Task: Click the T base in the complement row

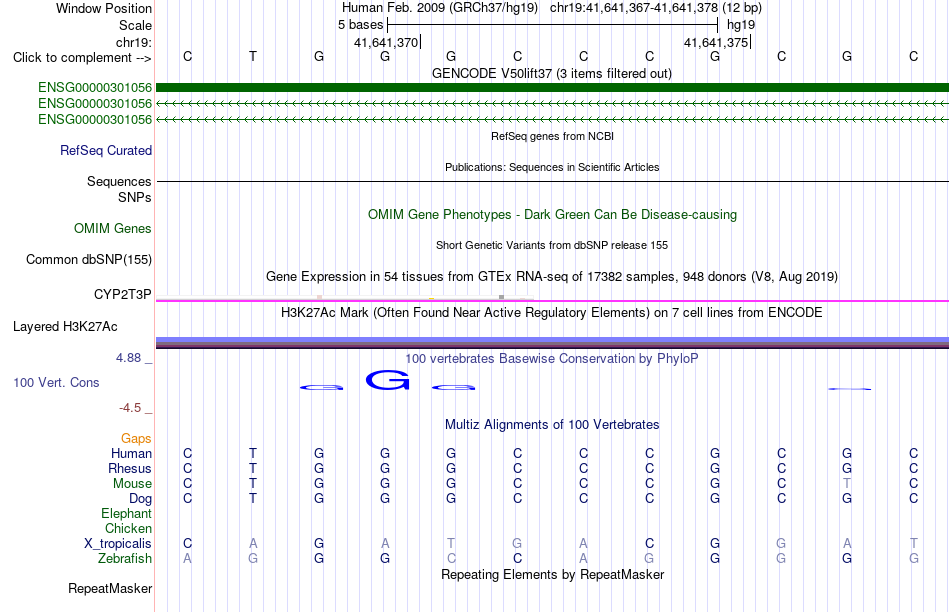Action: tap(253, 56)
